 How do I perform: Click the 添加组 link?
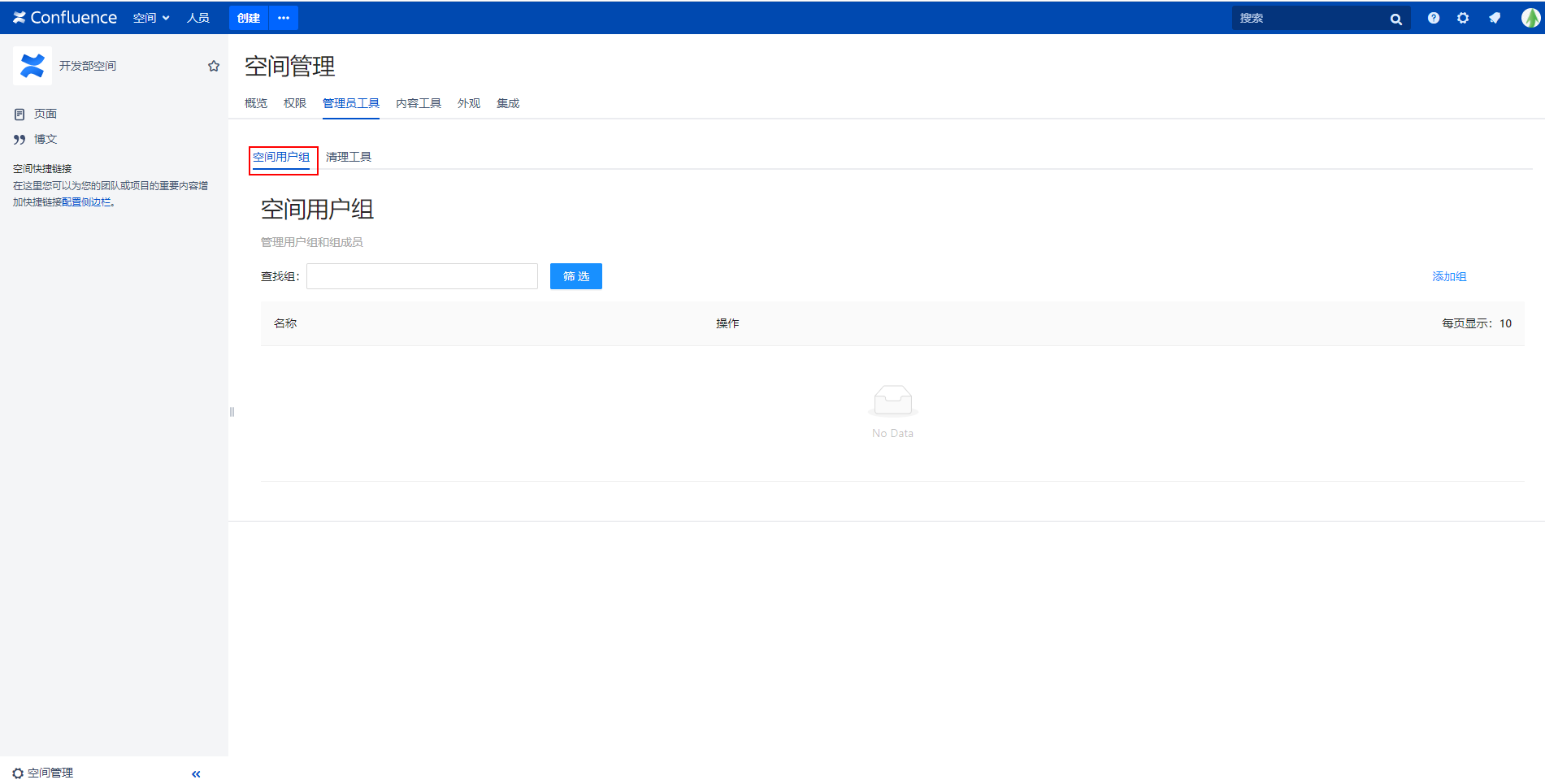tap(1448, 276)
